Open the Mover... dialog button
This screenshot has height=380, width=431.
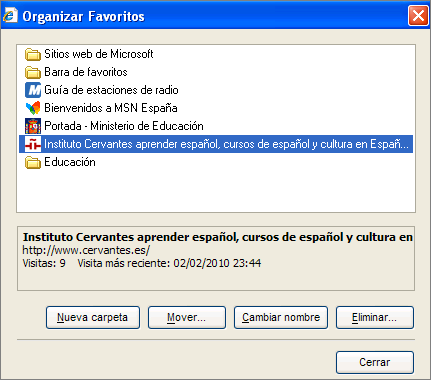point(187,317)
